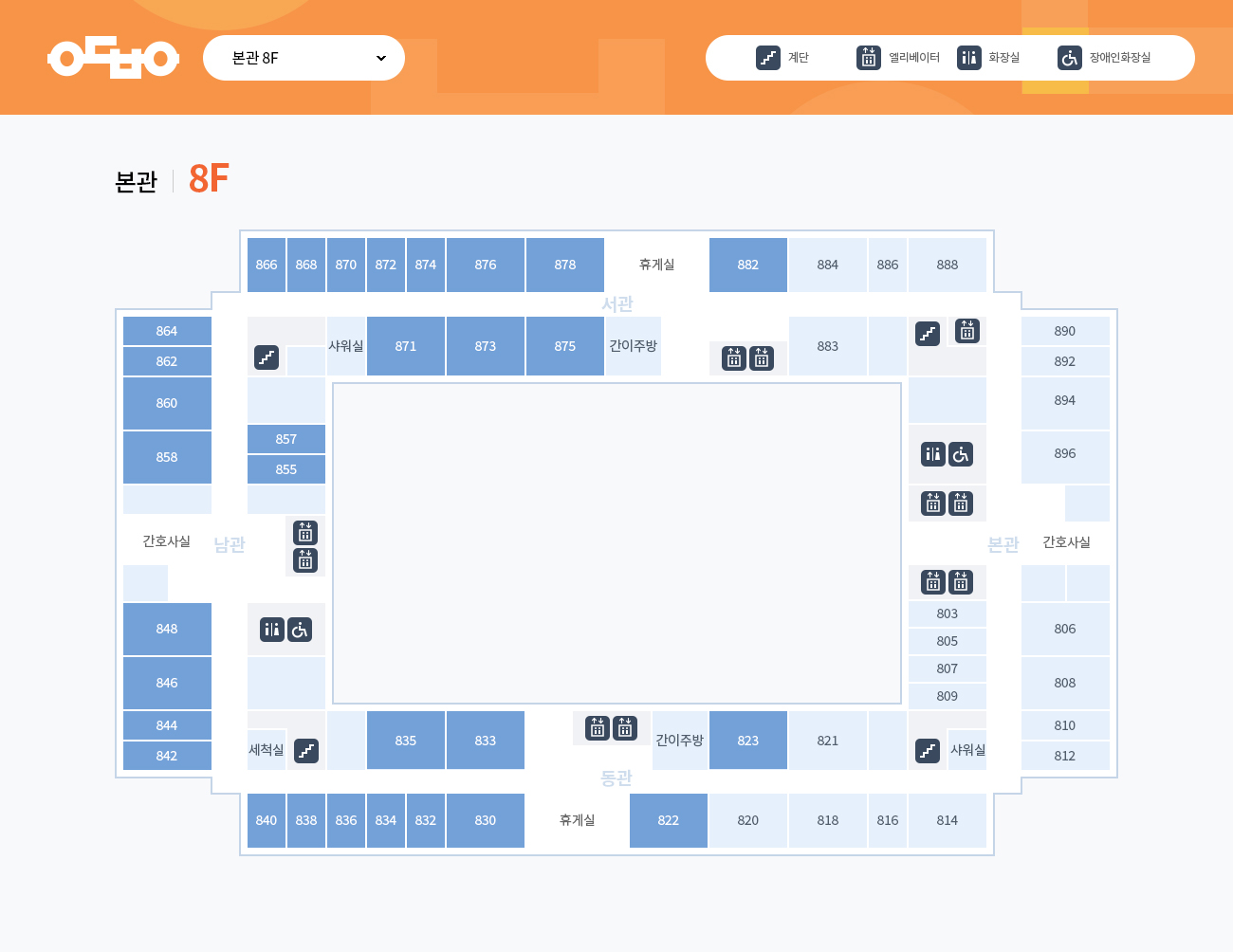Viewport: 1233px width, 952px height.
Task: Select the stairs icon right of room 883
Action: (928, 334)
